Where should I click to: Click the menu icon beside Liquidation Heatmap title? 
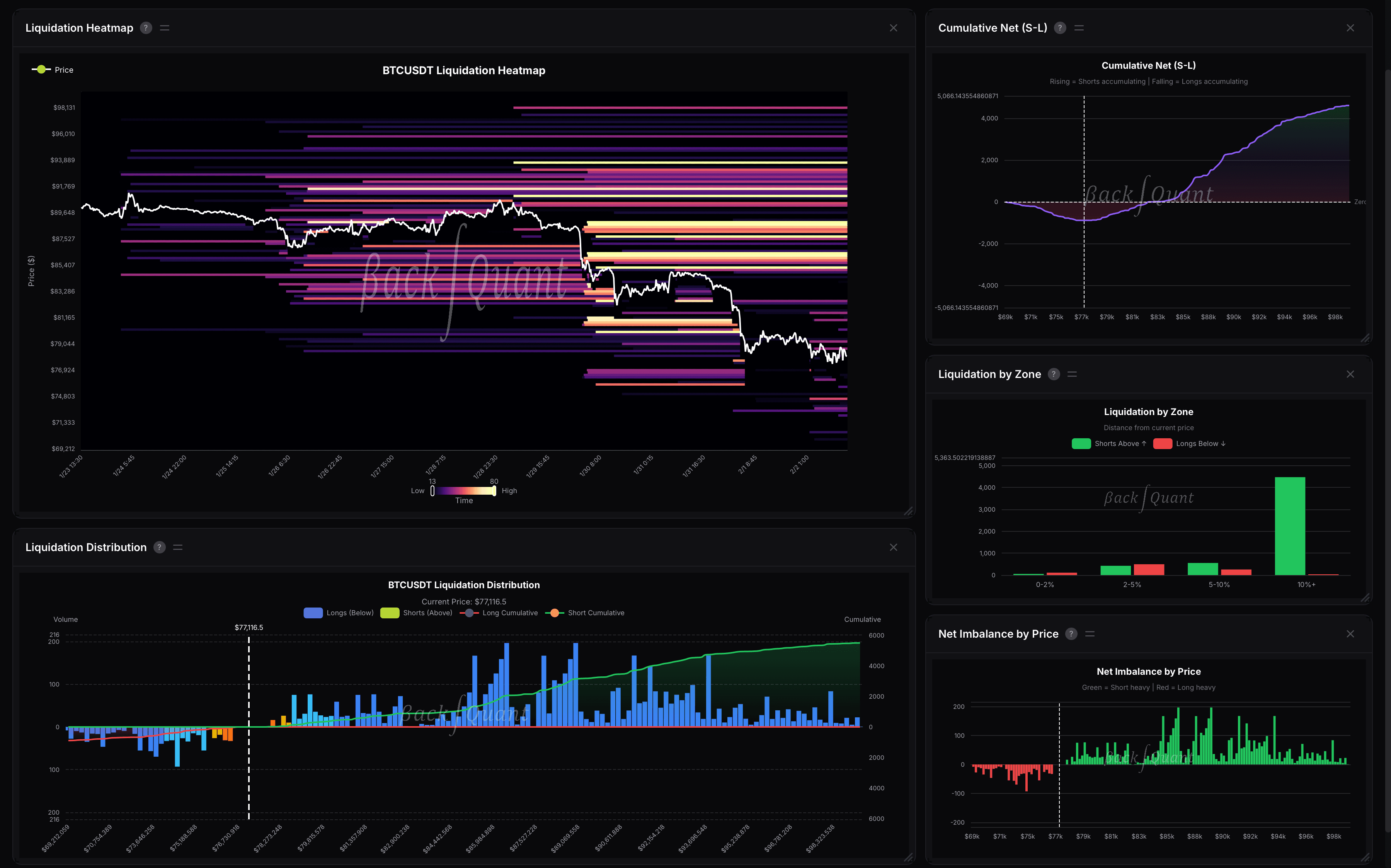165,27
